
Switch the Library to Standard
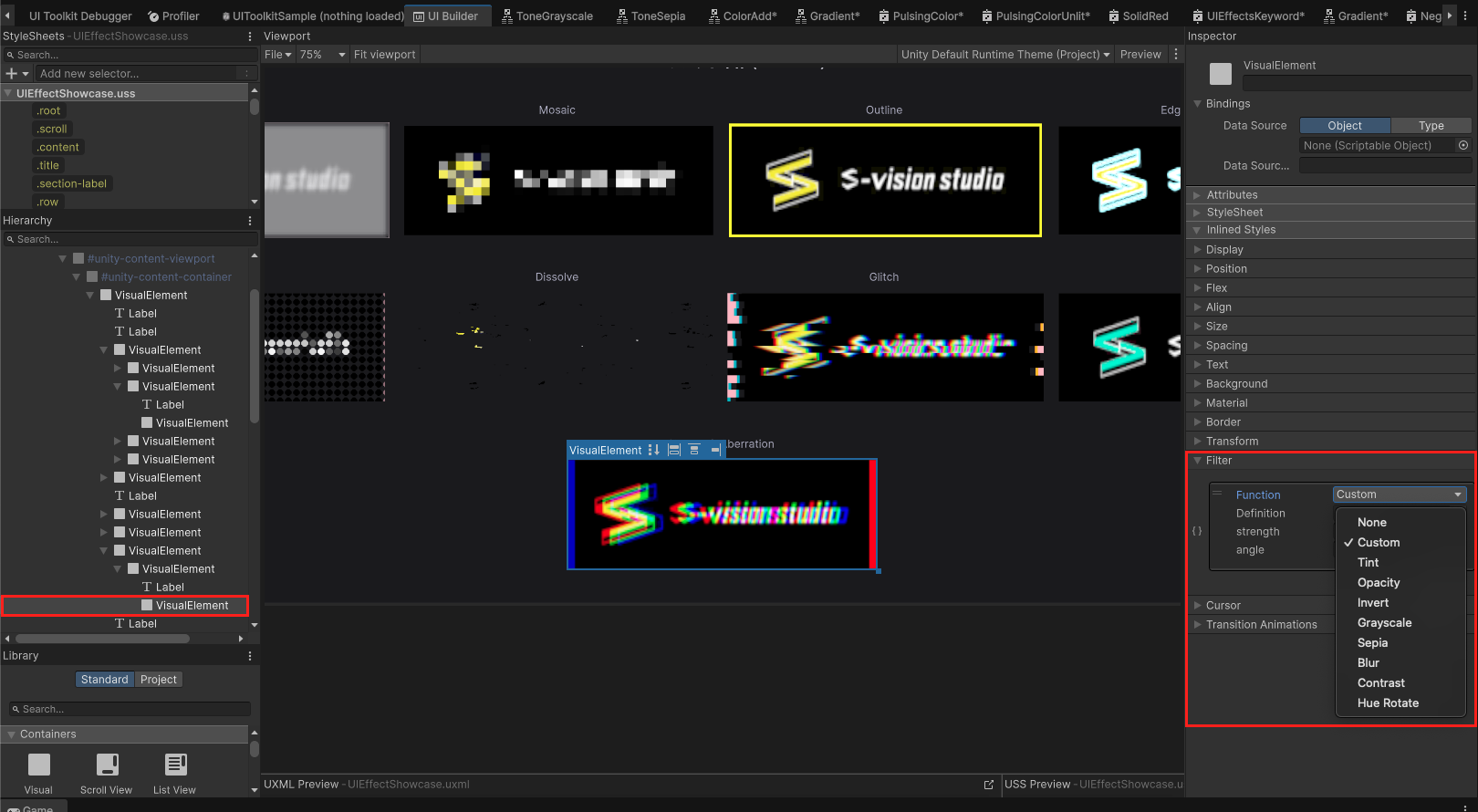coord(105,680)
